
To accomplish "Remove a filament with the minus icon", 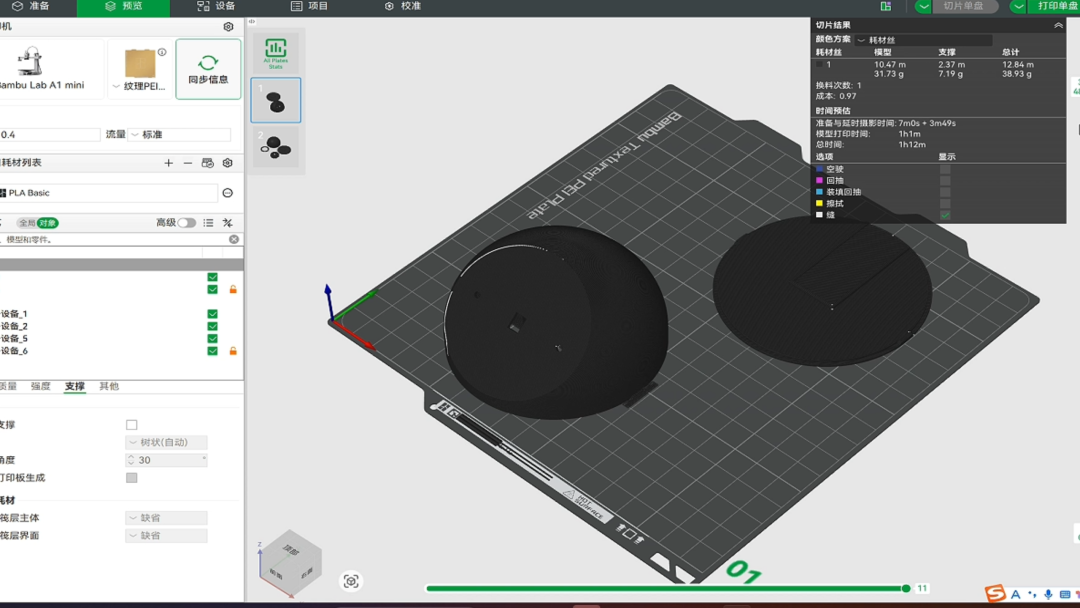I will [187, 163].
